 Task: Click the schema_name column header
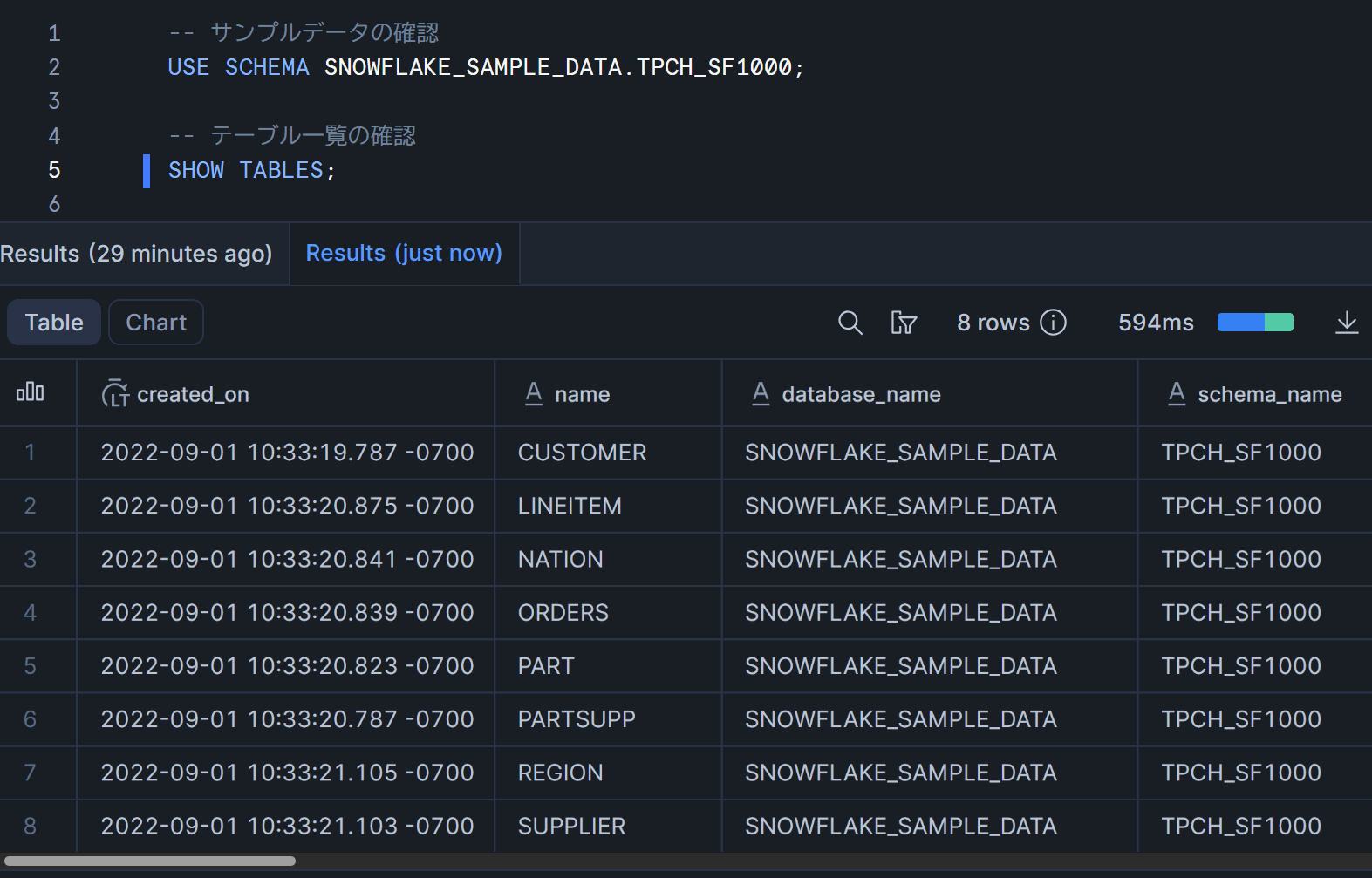point(1269,394)
